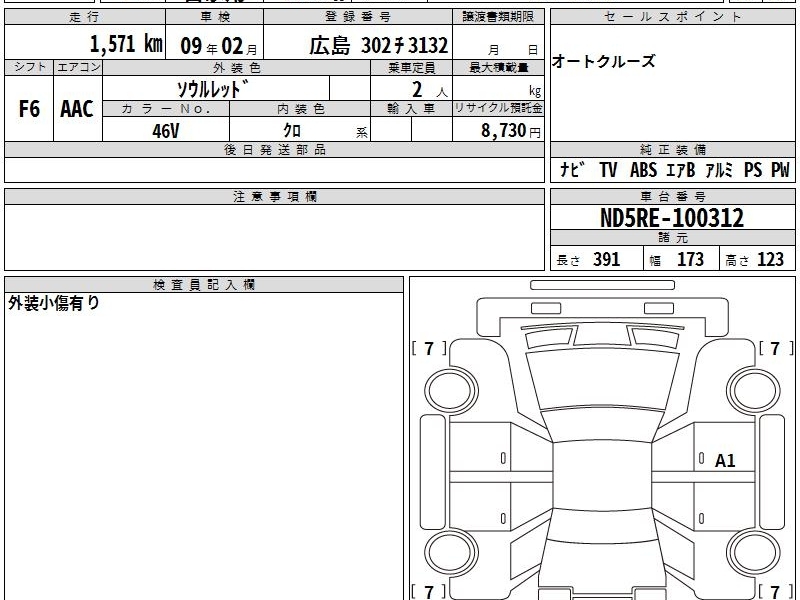Select sales point オートクルーズ
This screenshot has height=600, width=800.
(603, 61)
